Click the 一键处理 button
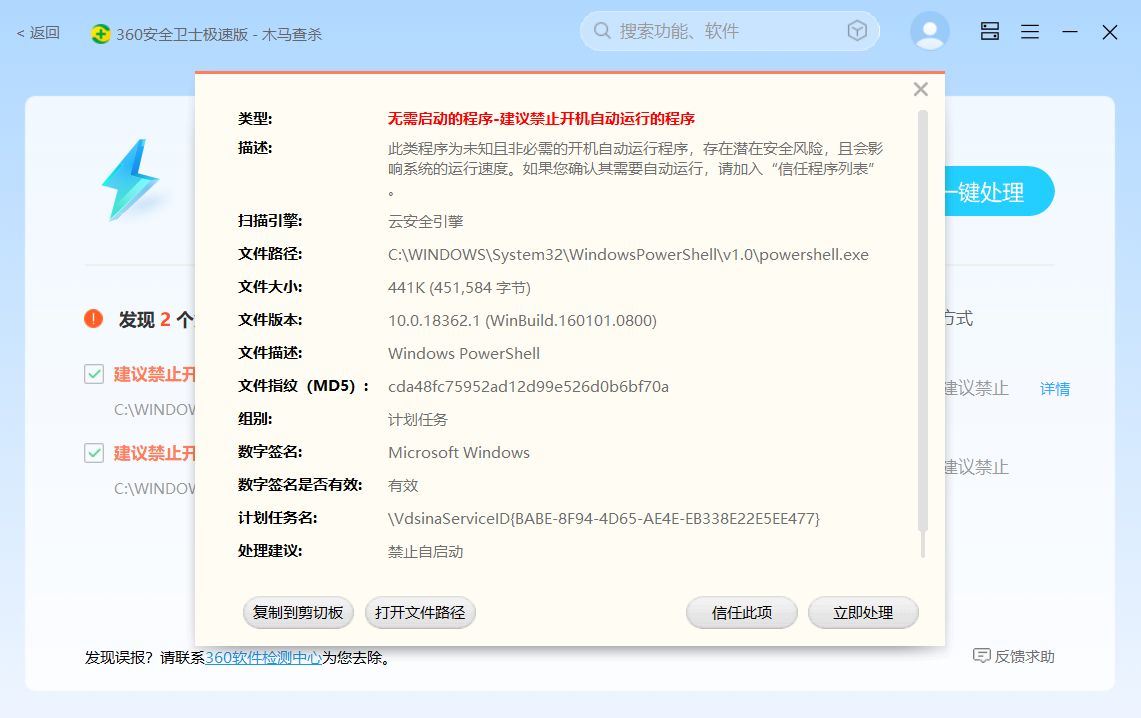 point(999,191)
